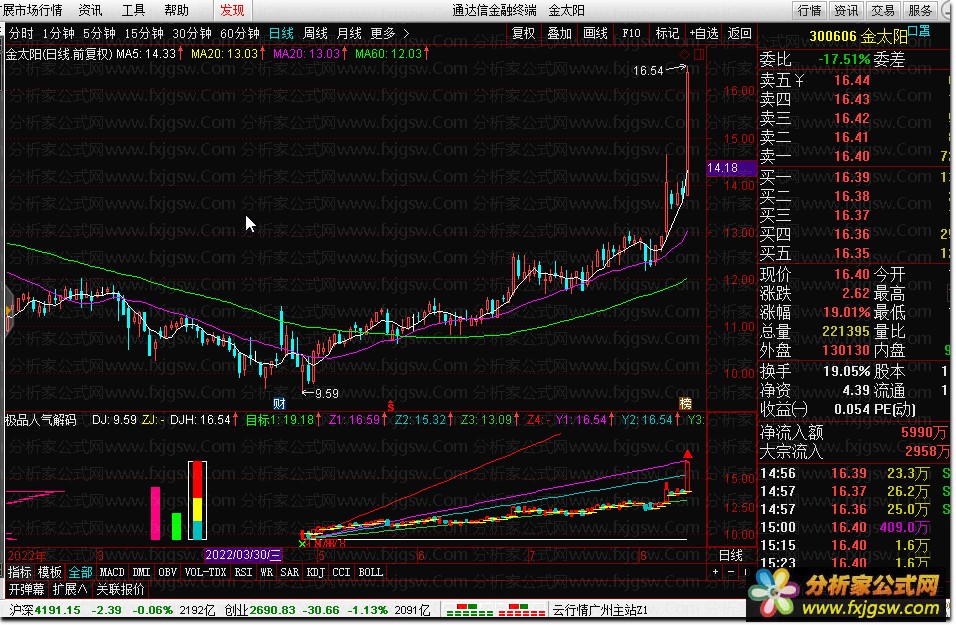Viewport: 956px width, 625px height.
Task: Add stock via +自选 watchlist button
Action: click(704, 34)
